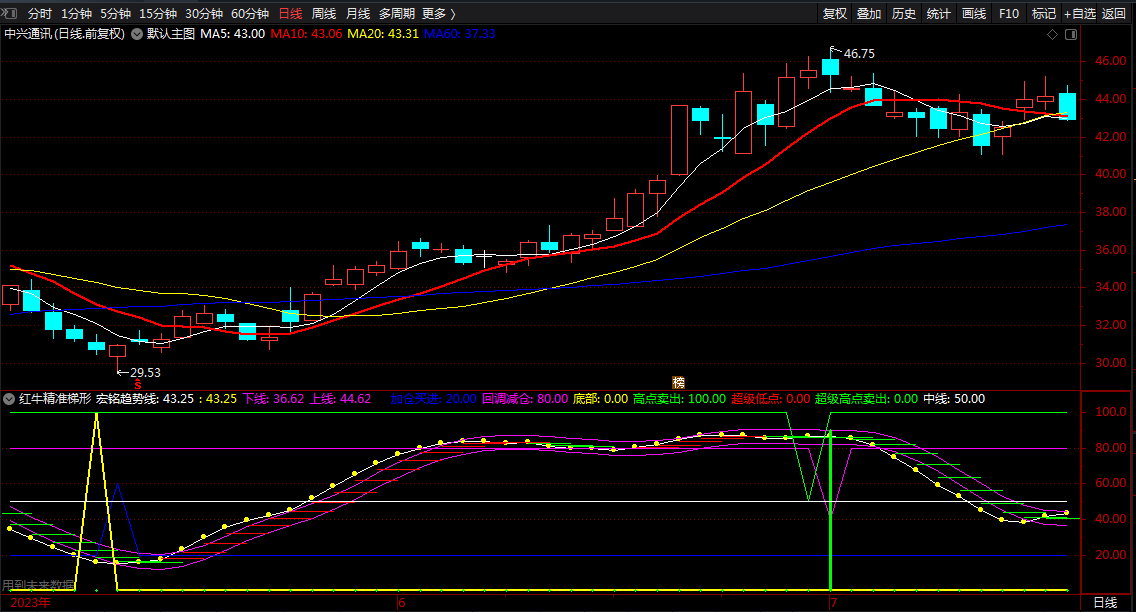Select the 周线 weekly tab

[x=324, y=14]
